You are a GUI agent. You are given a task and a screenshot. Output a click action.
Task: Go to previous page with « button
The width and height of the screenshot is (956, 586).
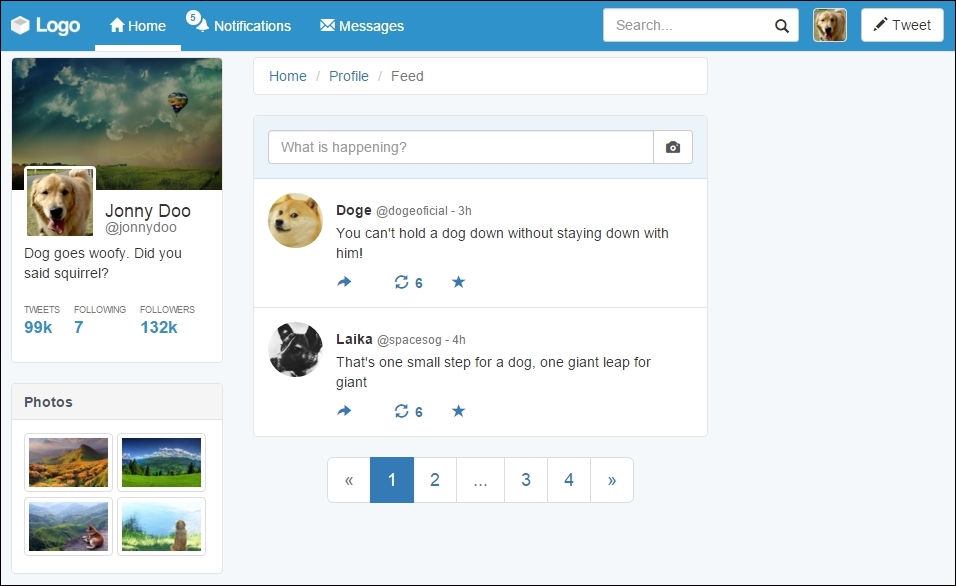(x=349, y=480)
